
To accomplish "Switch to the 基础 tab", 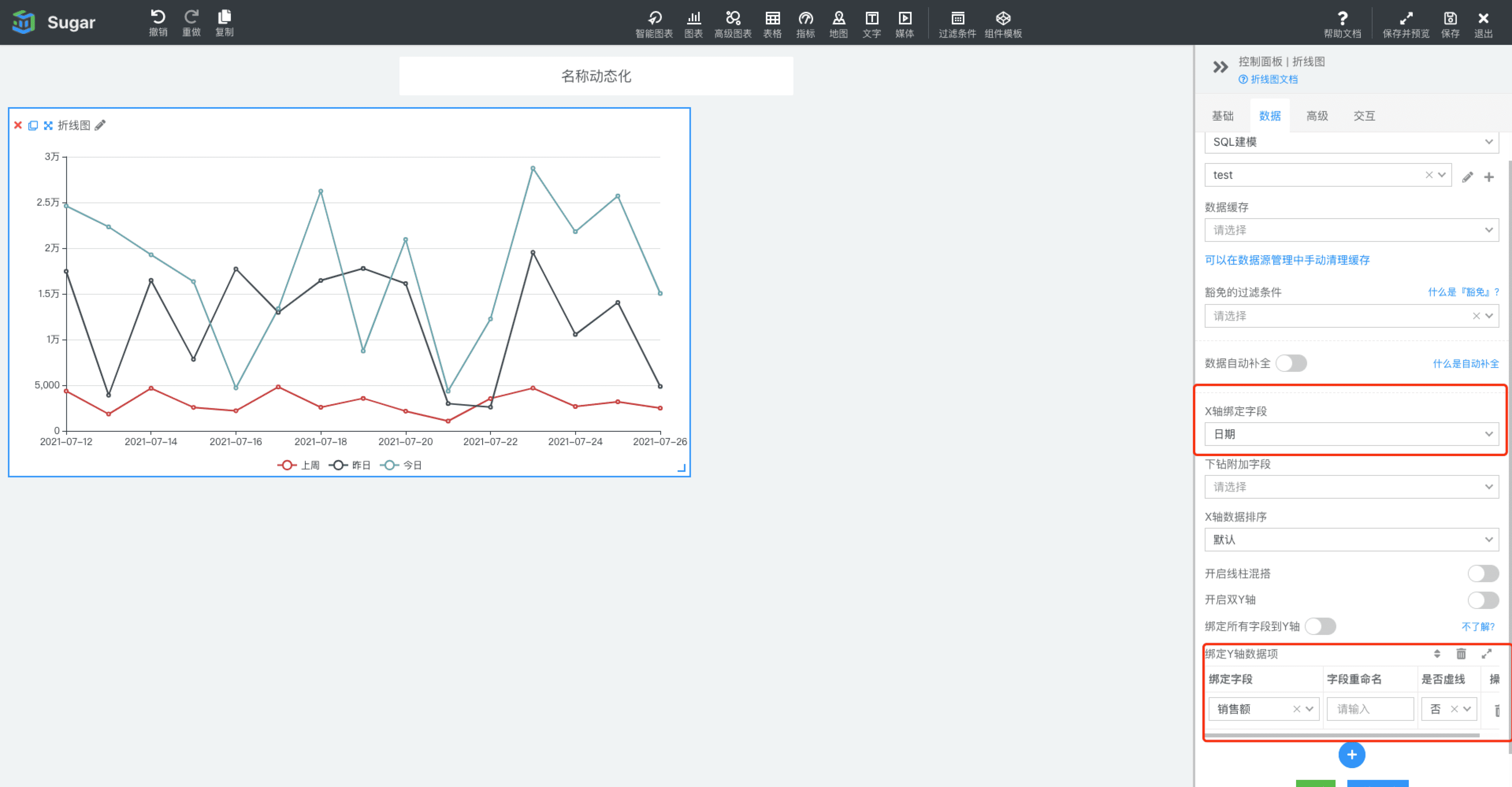I will coord(1222,116).
